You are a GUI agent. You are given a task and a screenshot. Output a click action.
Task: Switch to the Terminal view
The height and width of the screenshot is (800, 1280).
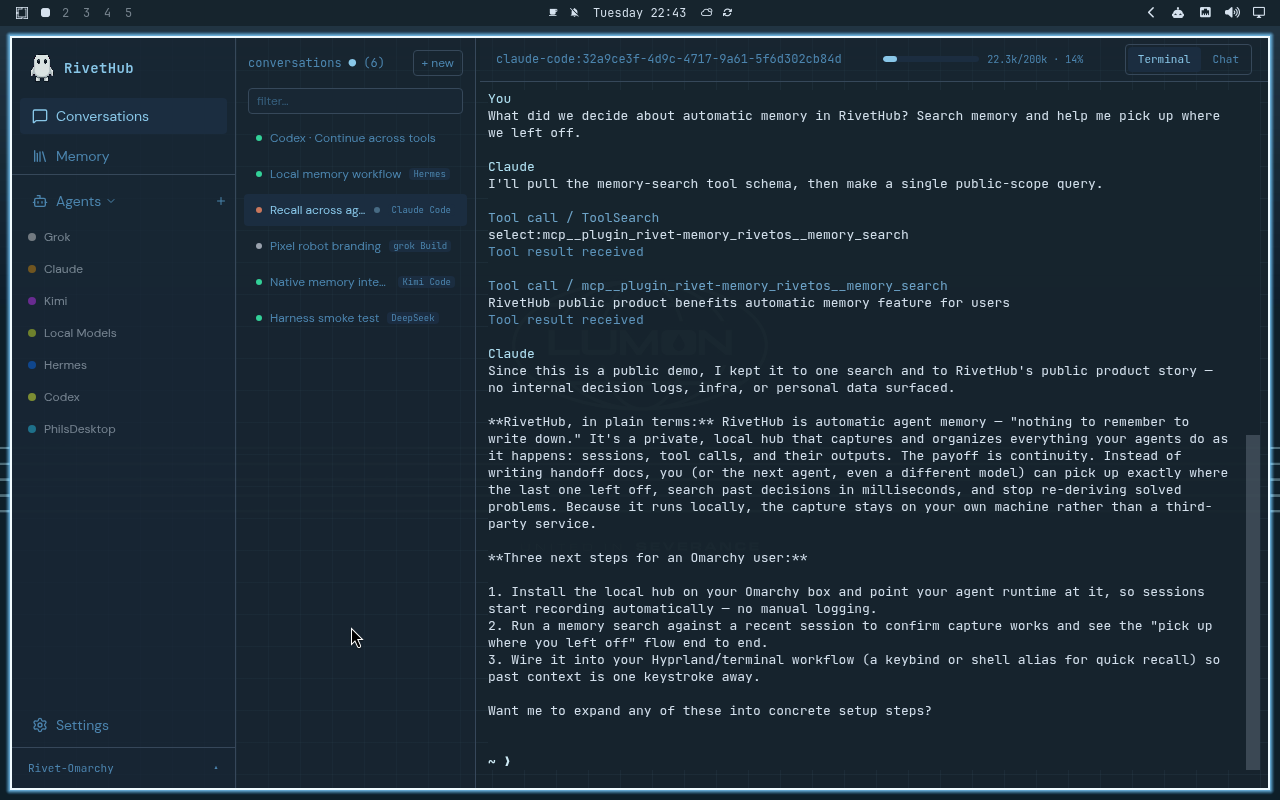point(1164,59)
